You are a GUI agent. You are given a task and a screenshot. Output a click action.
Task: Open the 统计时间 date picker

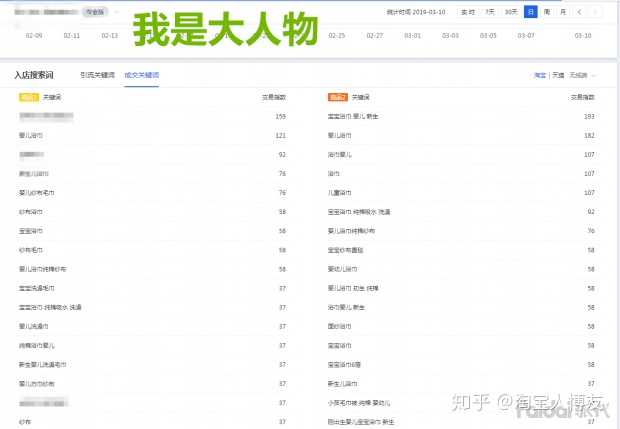tap(419, 12)
